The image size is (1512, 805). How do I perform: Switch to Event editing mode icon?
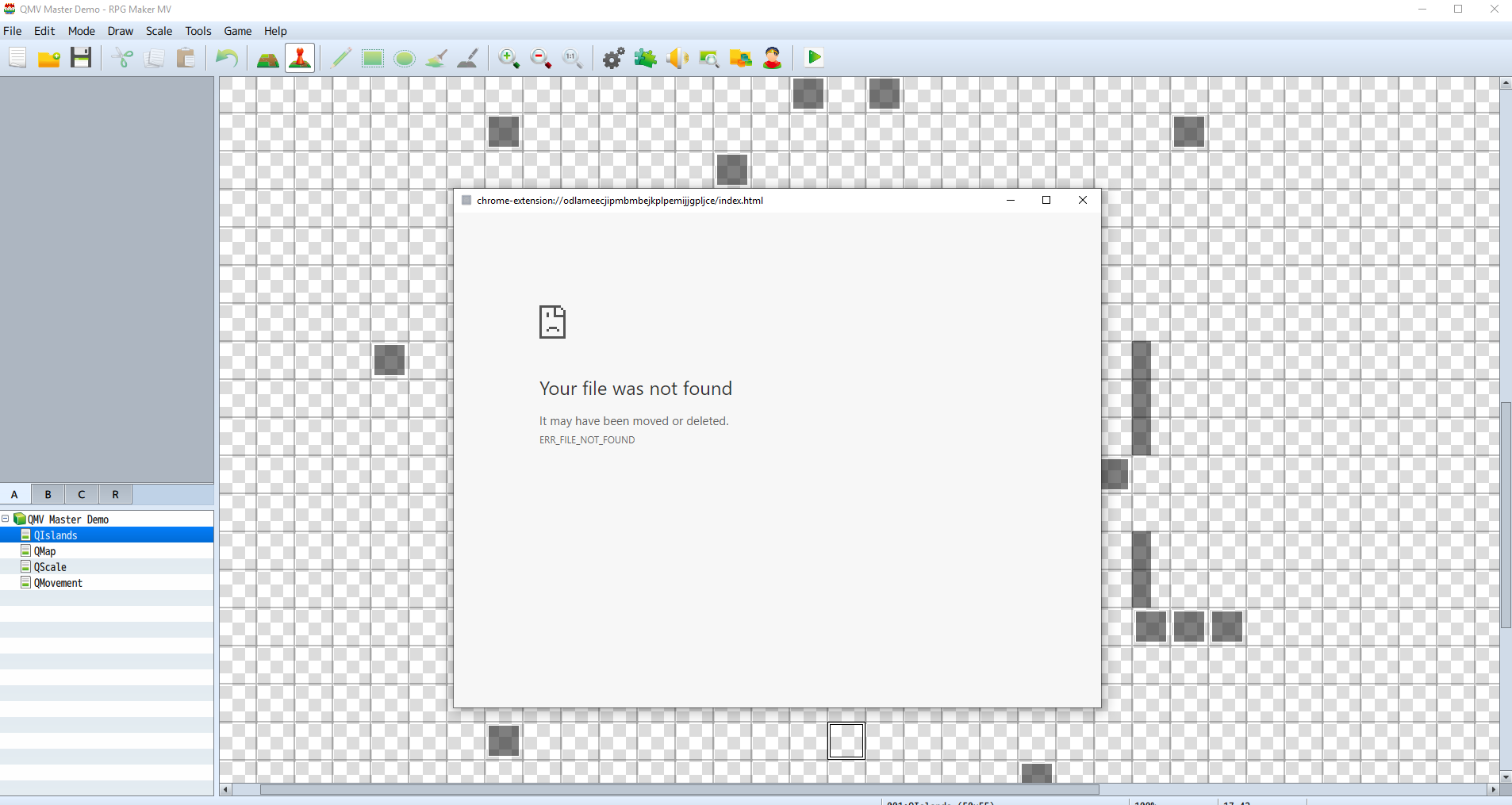[300, 58]
